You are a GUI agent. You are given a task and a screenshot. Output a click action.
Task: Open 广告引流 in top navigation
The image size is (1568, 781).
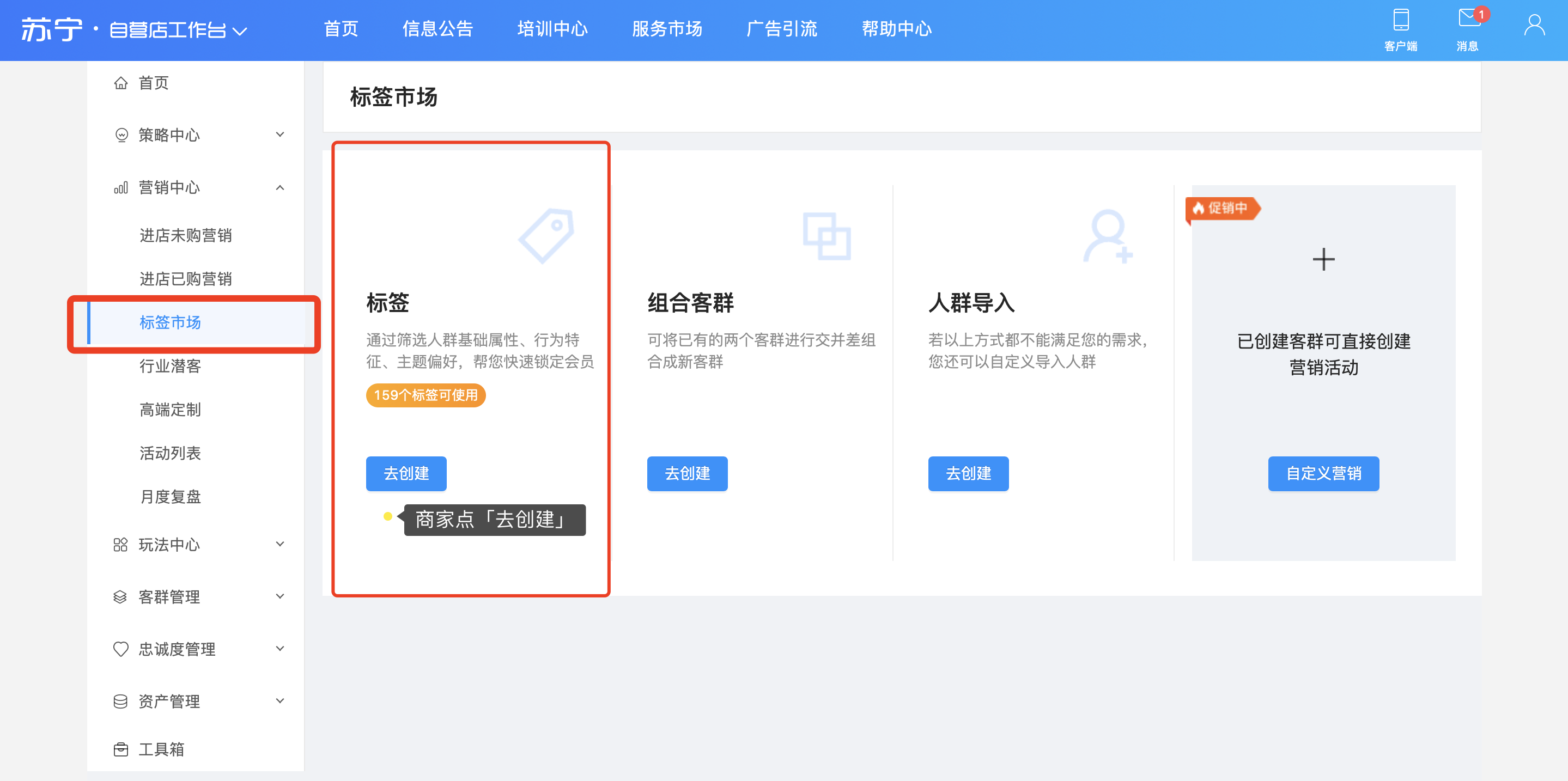(x=782, y=28)
